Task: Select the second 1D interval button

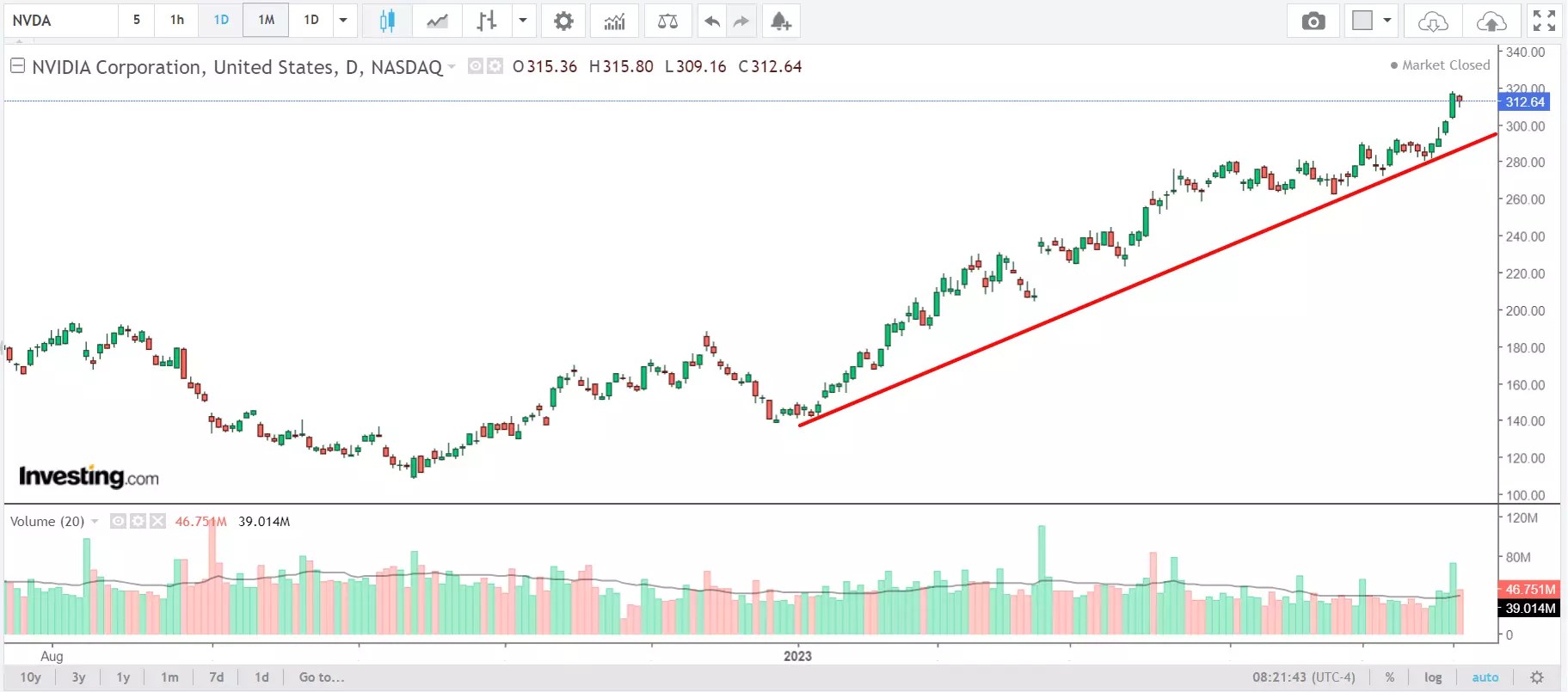Action: (311, 21)
